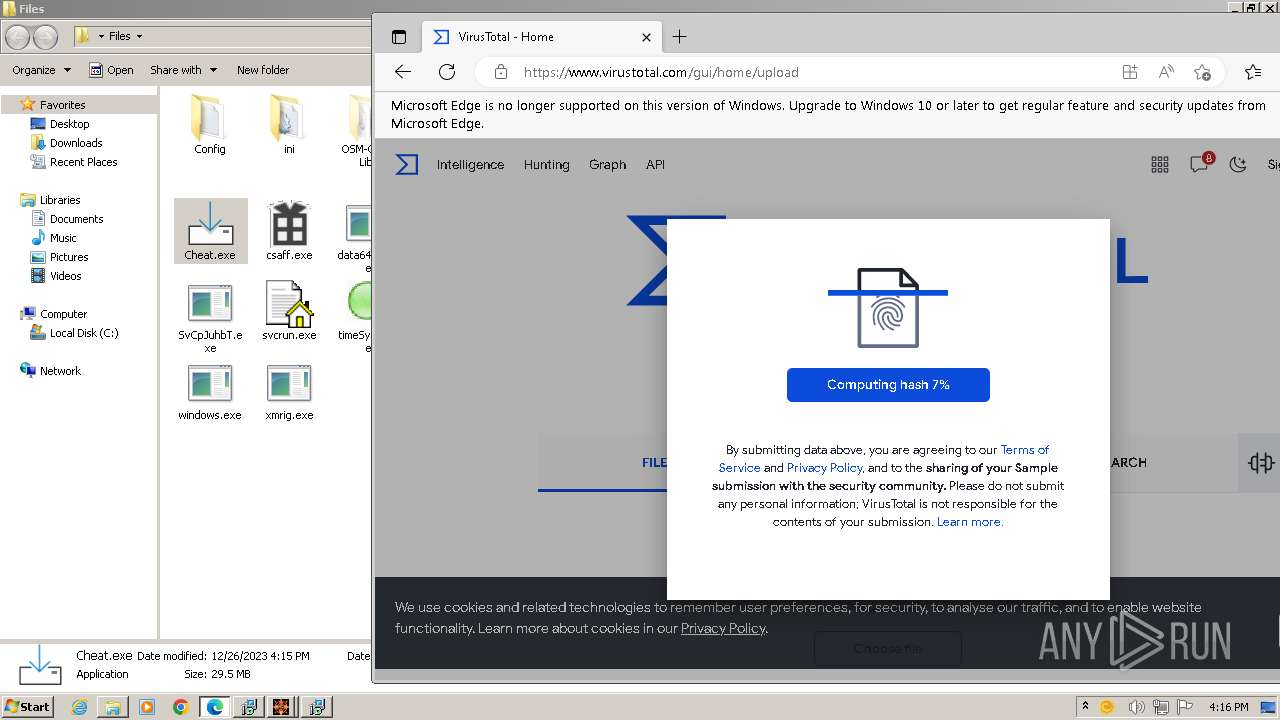This screenshot has width=1280, height=720.
Task: Click the volume icon in system tray
Action: [x=1136, y=707]
